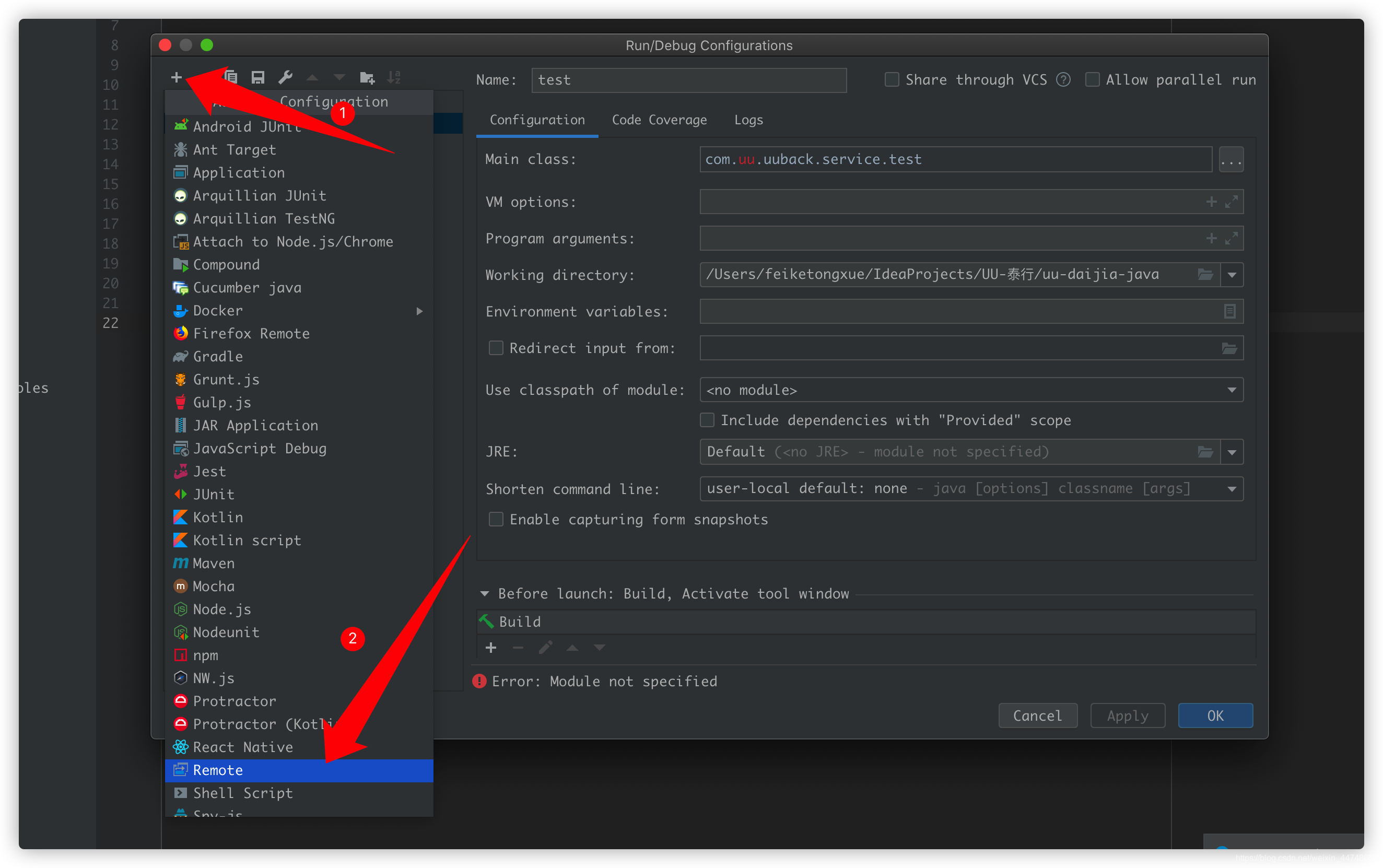This screenshot has height=868, width=1383.
Task: Click the Environment variables input field
Action: point(971,311)
